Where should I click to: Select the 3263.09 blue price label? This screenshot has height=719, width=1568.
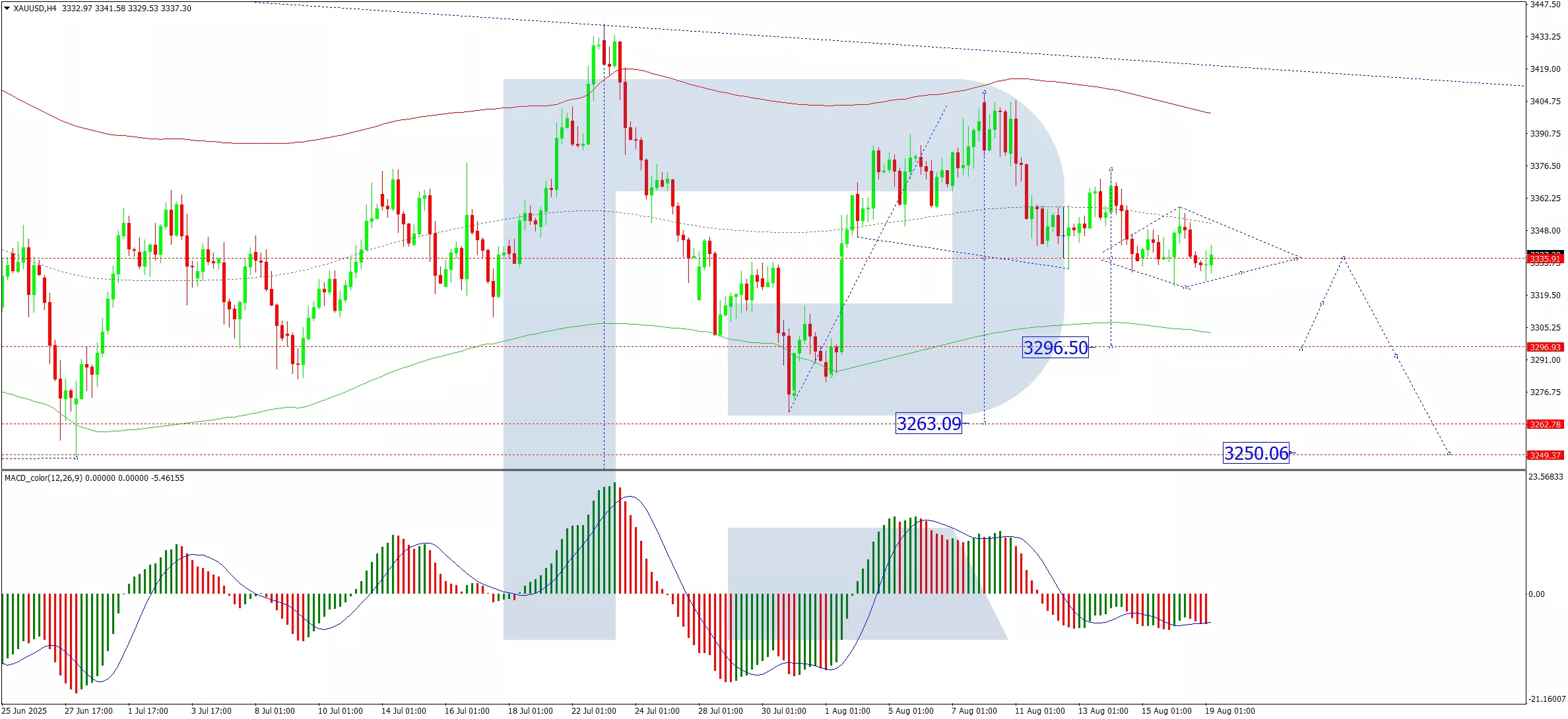[929, 423]
